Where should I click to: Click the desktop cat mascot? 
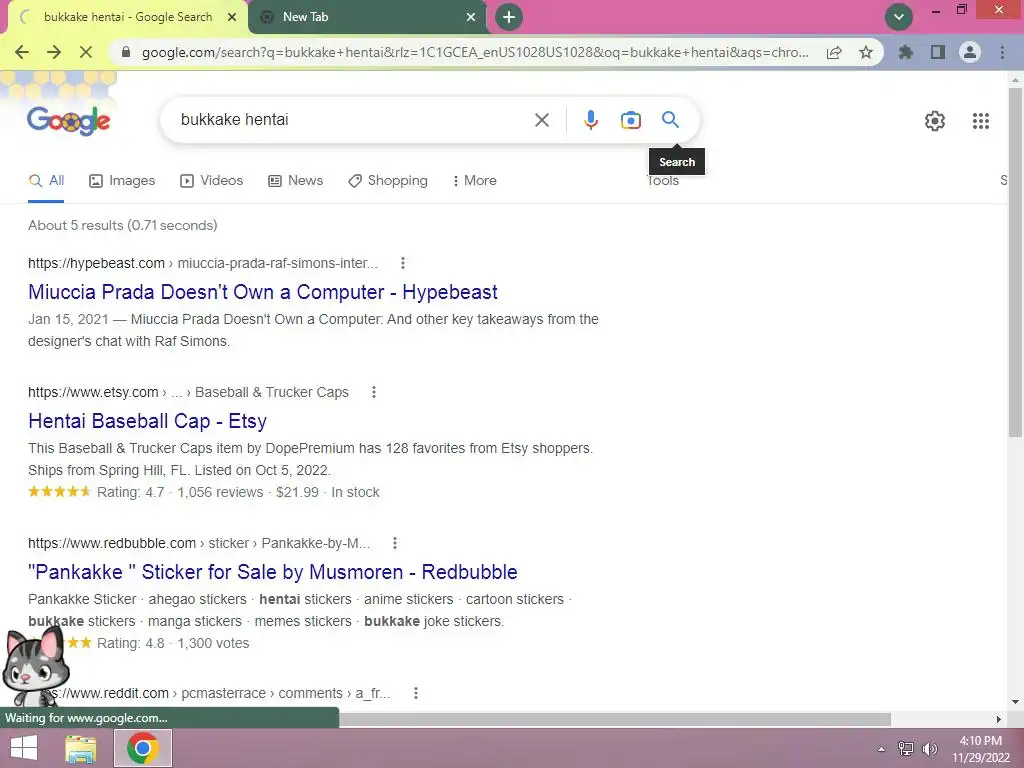(x=34, y=666)
